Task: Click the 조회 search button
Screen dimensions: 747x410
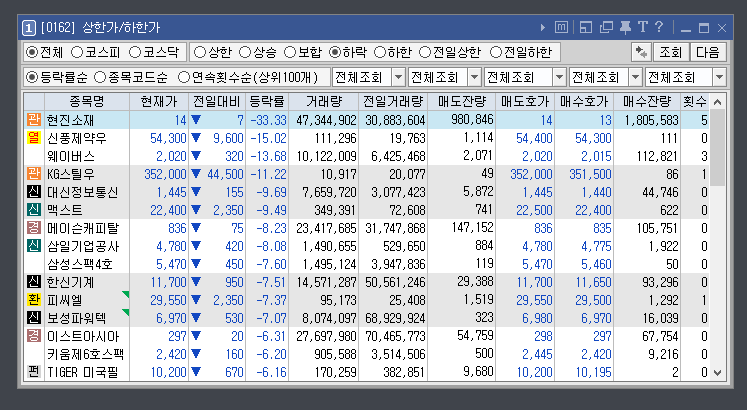Action: pos(671,52)
